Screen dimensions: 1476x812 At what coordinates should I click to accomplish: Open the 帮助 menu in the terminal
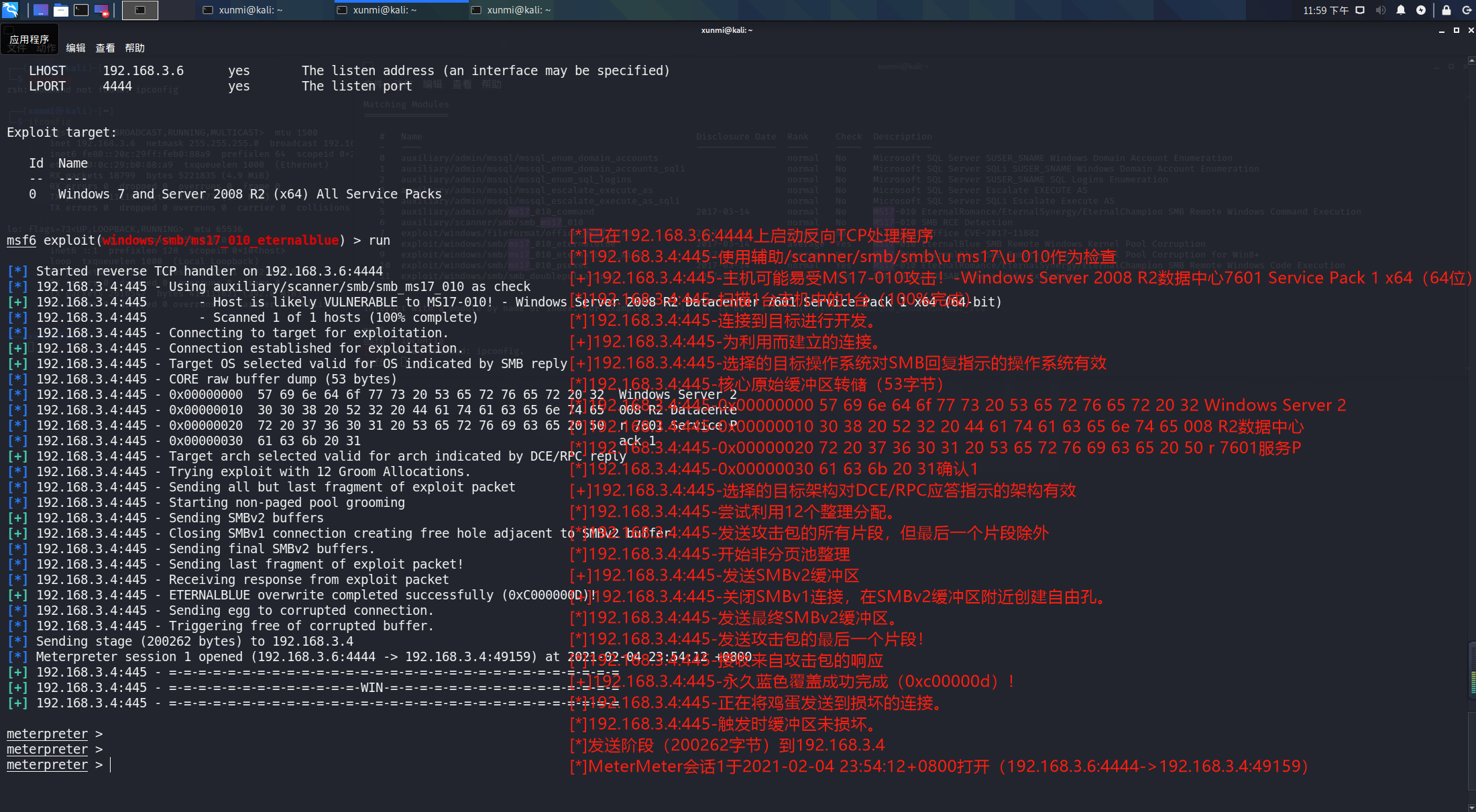click(x=134, y=48)
